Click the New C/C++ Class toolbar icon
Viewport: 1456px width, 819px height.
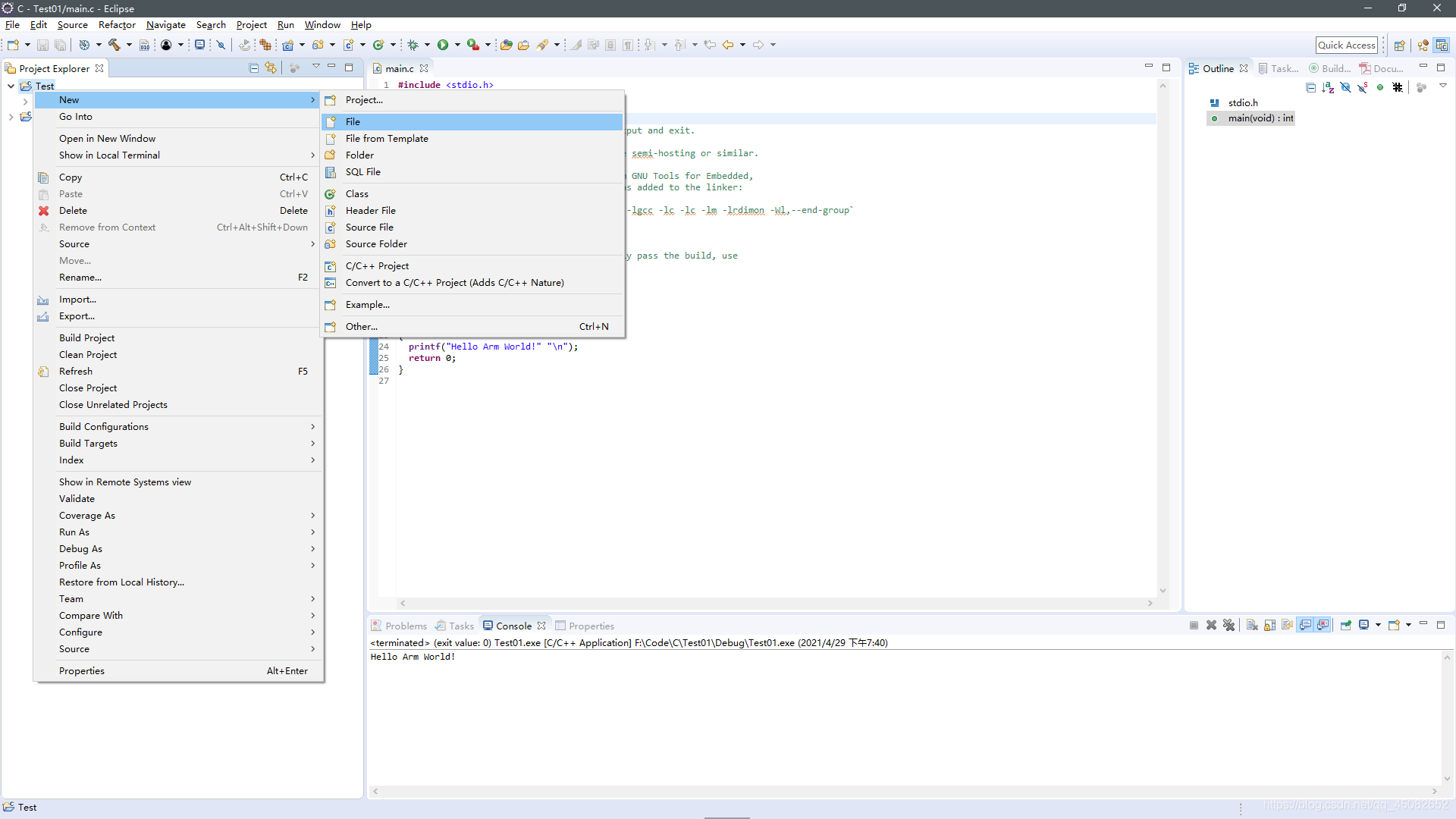pyautogui.click(x=378, y=45)
